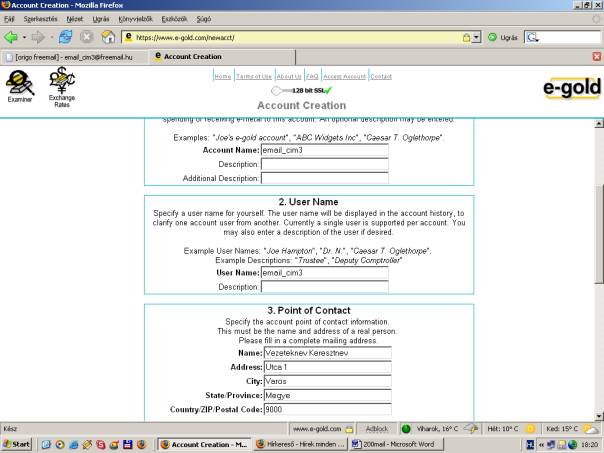The image size is (604, 453).
Task: Reload the page with the refresh icon
Action: pyautogui.click(x=65, y=37)
